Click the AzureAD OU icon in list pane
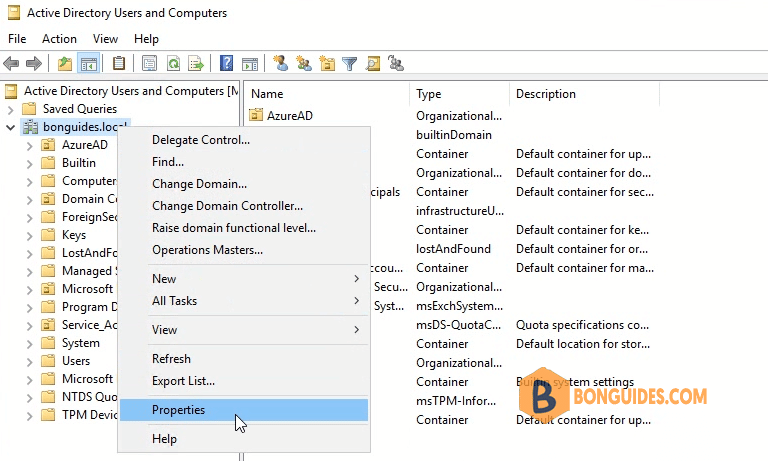768x461 pixels. (256, 115)
